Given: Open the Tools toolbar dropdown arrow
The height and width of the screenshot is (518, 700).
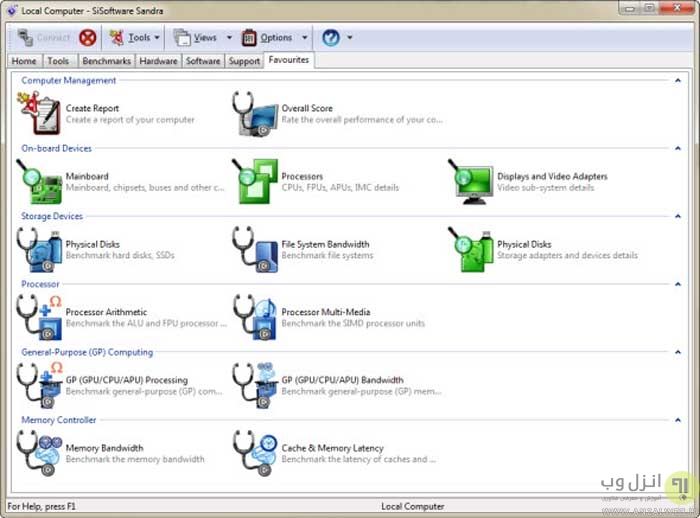Looking at the screenshot, I should pyautogui.click(x=157, y=38).
